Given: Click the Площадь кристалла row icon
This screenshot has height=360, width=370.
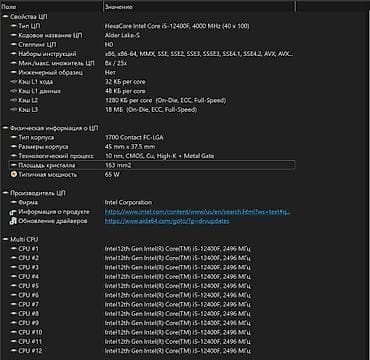Looking at the screenshot, I should pyautogui.click(x=14, y=165).
